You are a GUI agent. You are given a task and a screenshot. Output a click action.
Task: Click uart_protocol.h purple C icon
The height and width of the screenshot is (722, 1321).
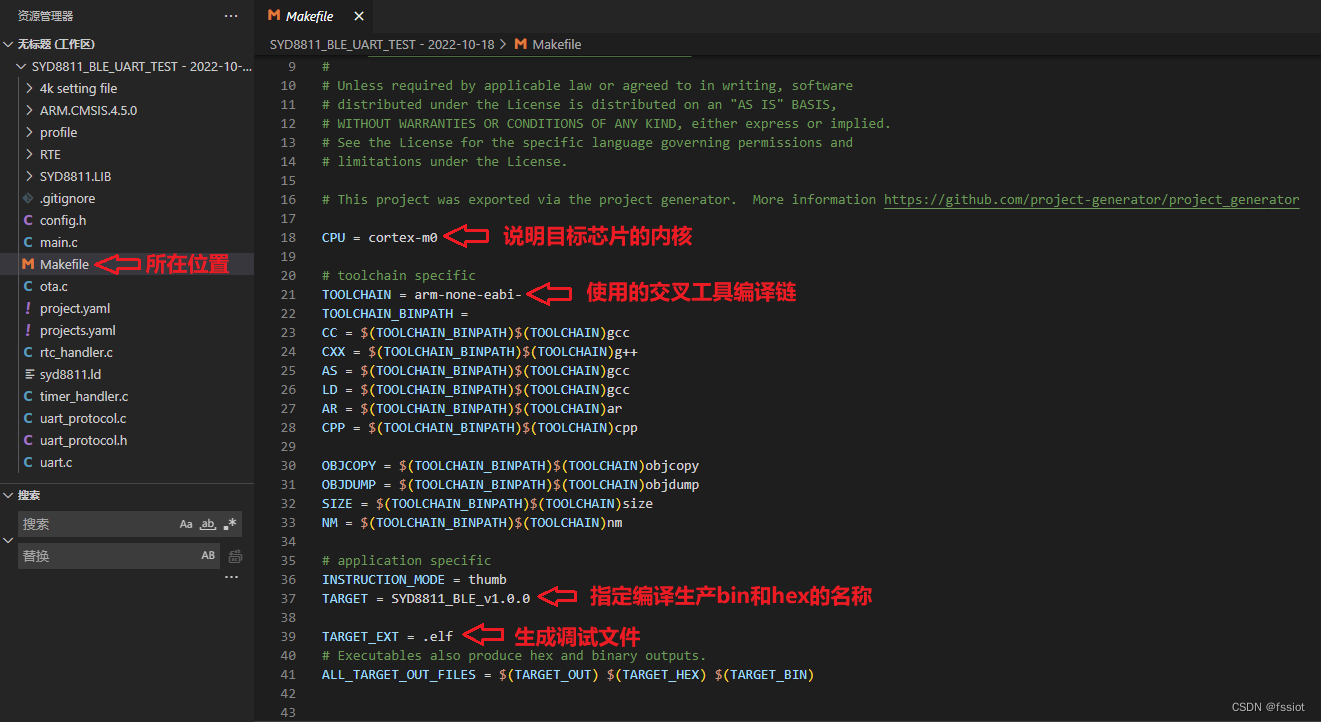tap(28, 440)
